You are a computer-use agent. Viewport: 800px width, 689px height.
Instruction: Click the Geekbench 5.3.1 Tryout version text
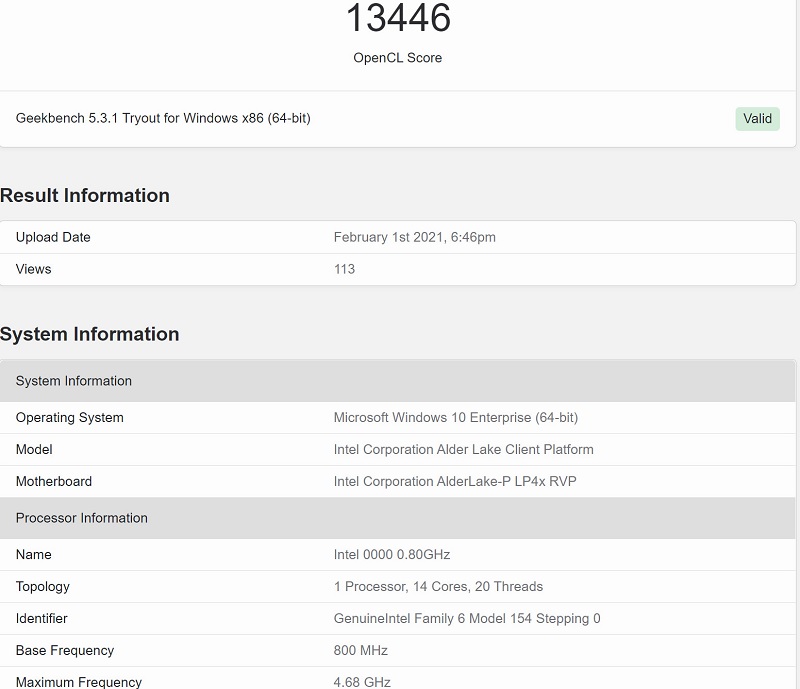pos(163,118)
